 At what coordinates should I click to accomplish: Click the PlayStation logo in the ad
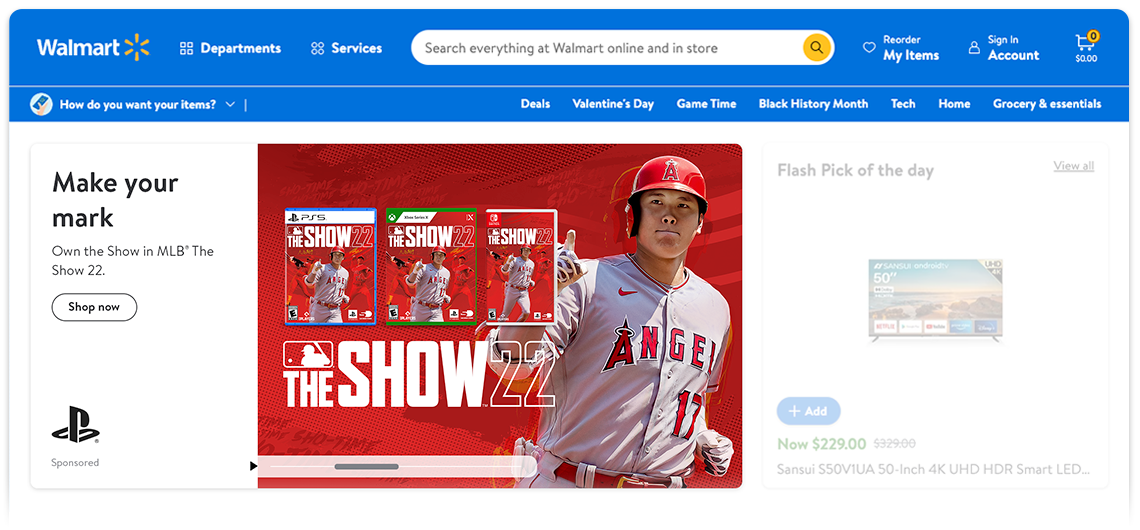pos(75,425)
